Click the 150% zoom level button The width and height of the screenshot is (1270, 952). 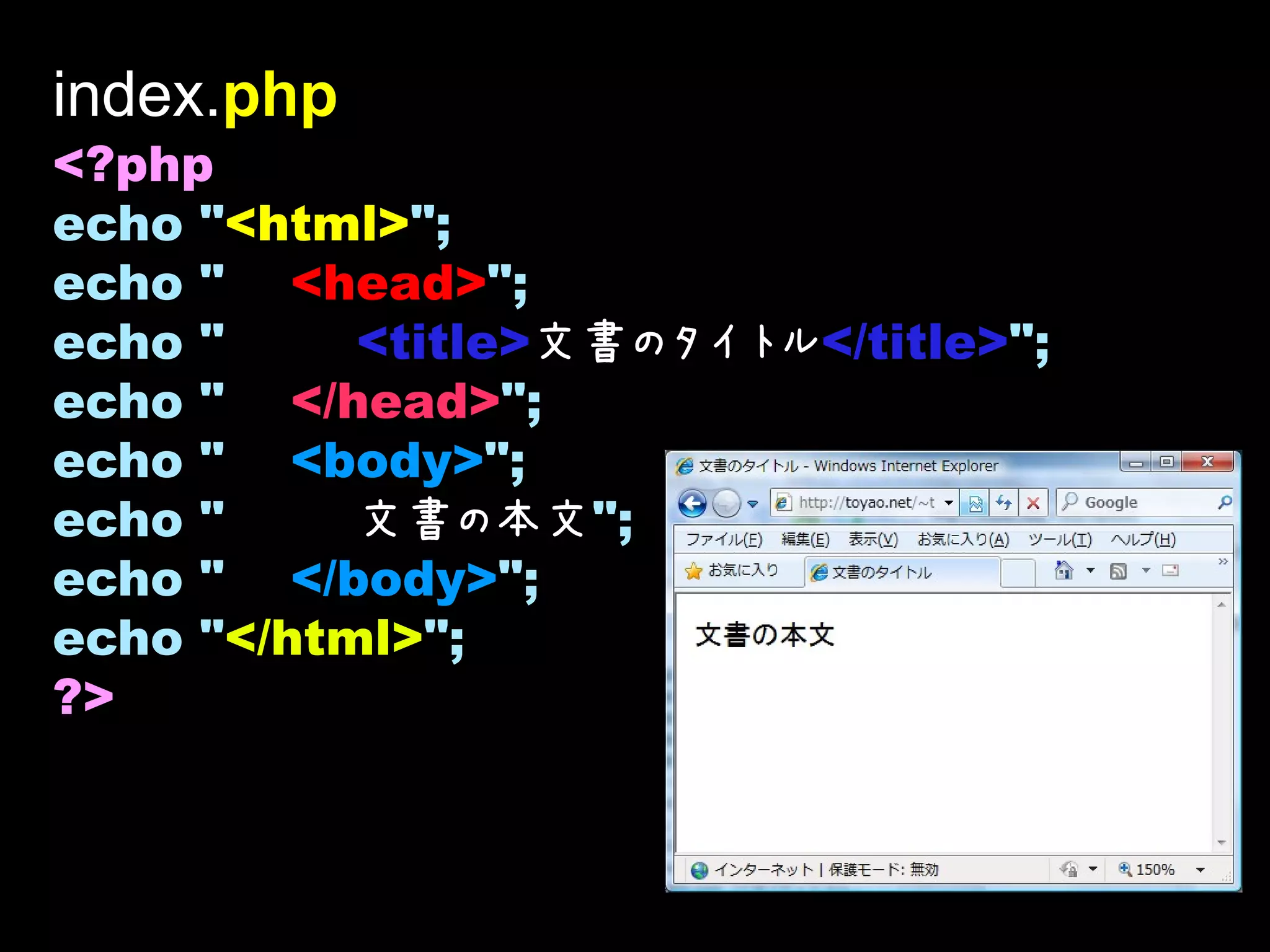(x=1147, y=870)
